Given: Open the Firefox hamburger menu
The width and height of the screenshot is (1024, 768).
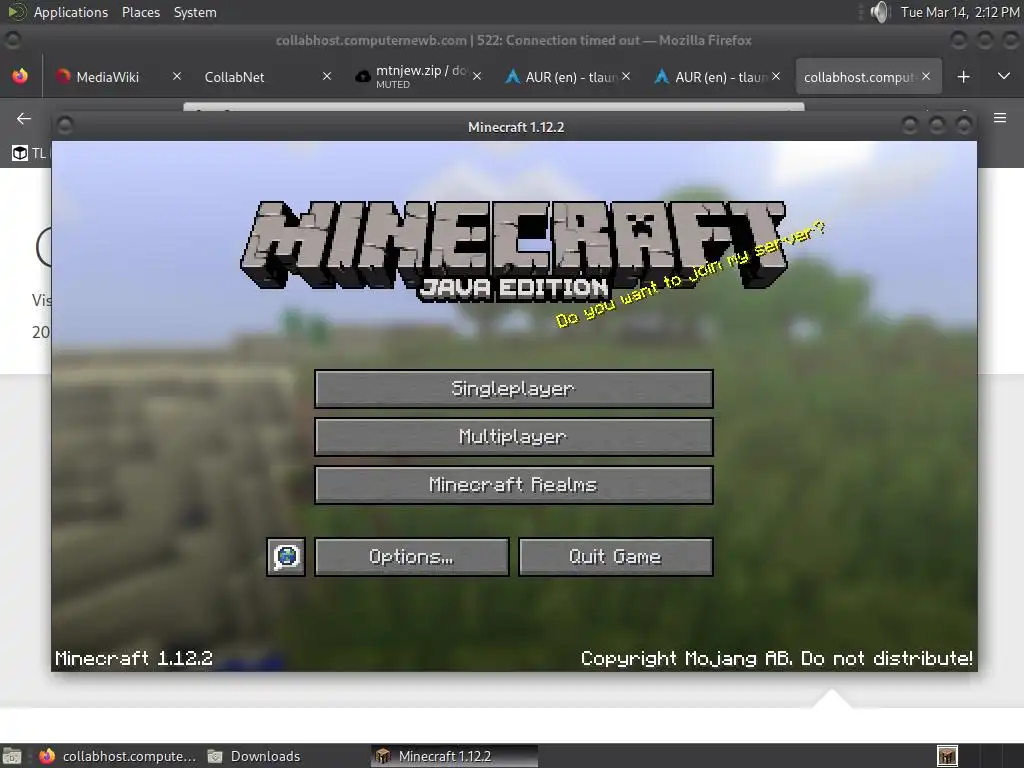Looking at the screenshot, I should click(1000, 118).
